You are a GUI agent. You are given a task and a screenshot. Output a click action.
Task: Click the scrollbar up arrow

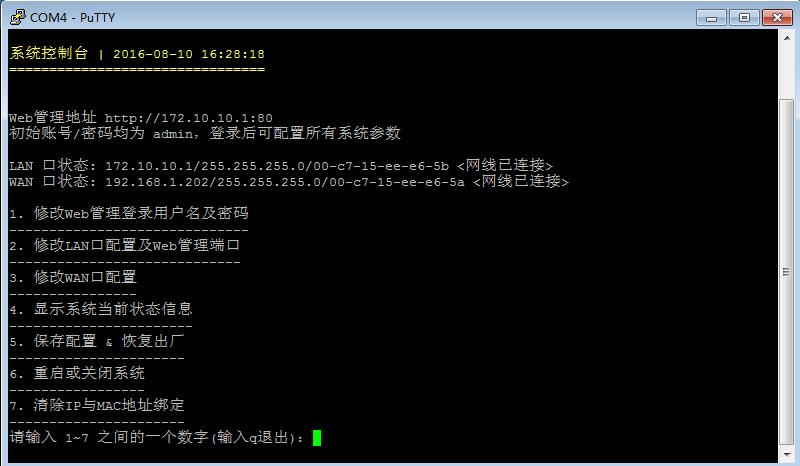pos(786,38)
